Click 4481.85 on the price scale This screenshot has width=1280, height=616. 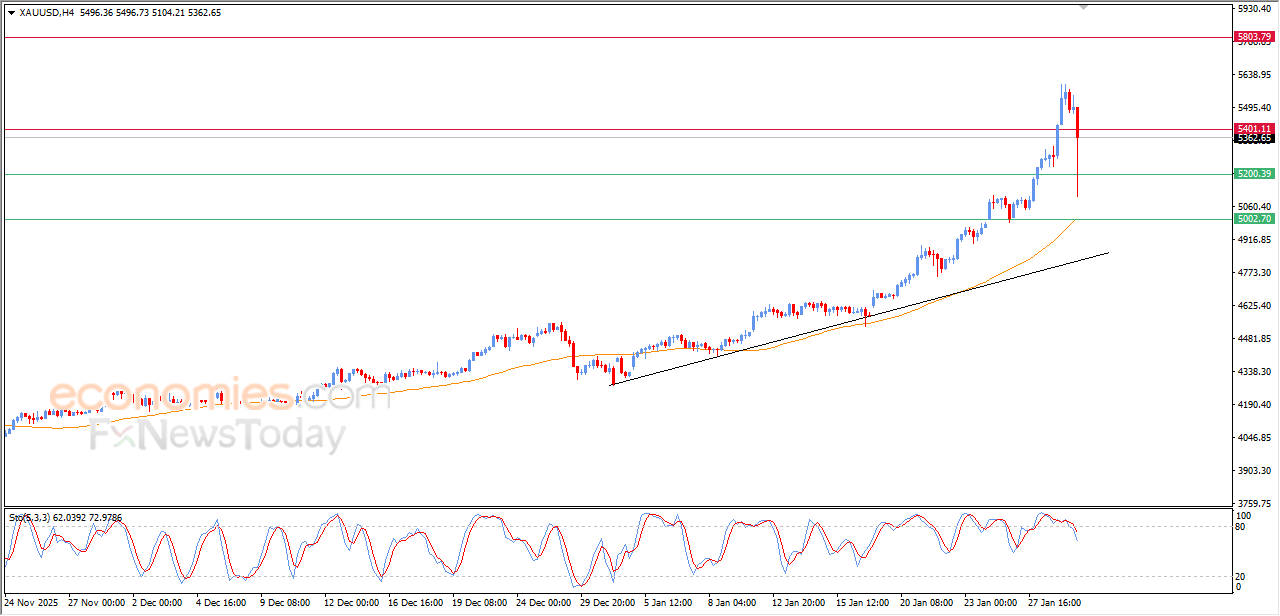[x=1254, y=339]
